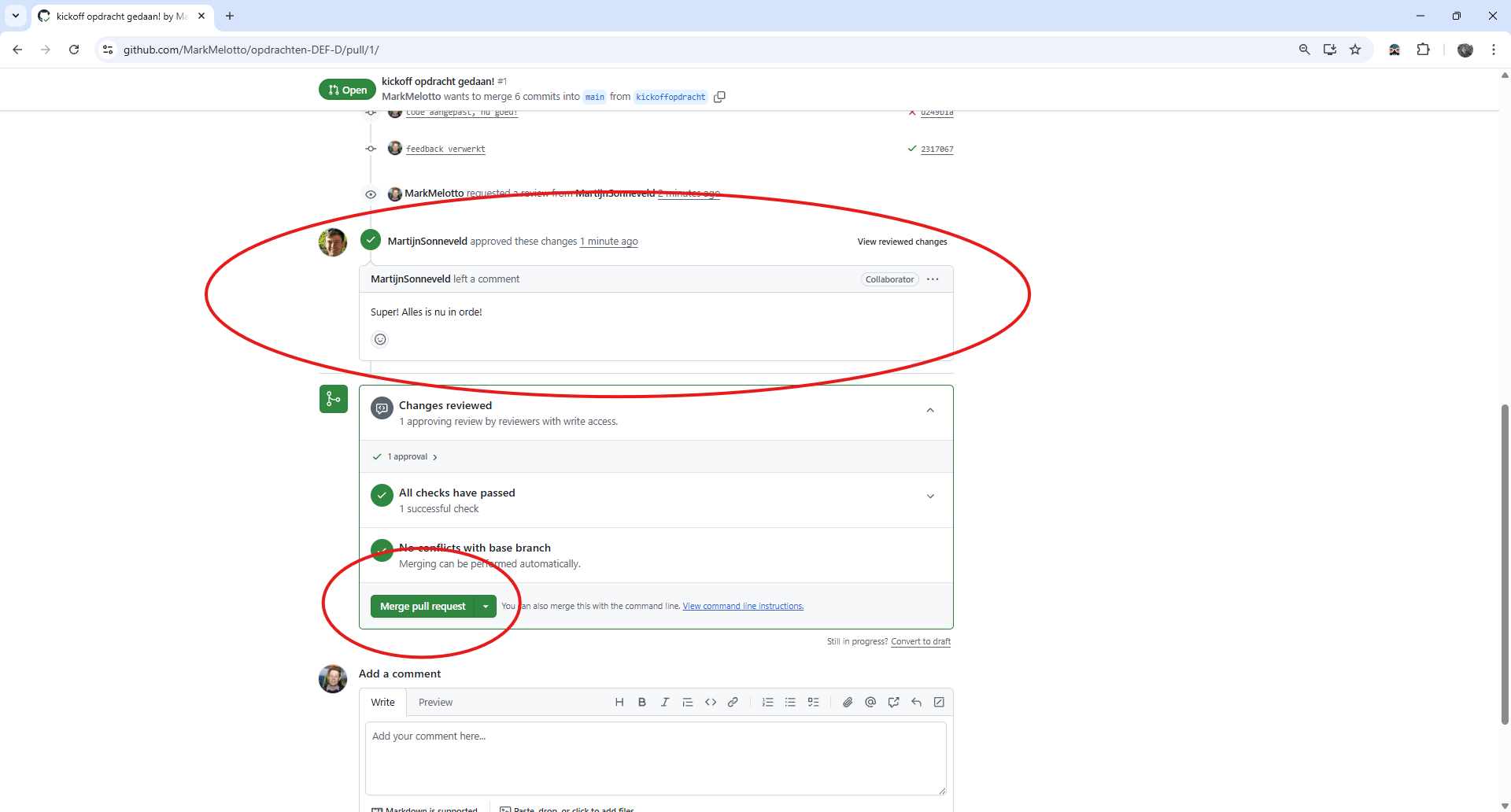Open the kickoffopdracht branch link
1511x812 pixels.
click(671, 97)
